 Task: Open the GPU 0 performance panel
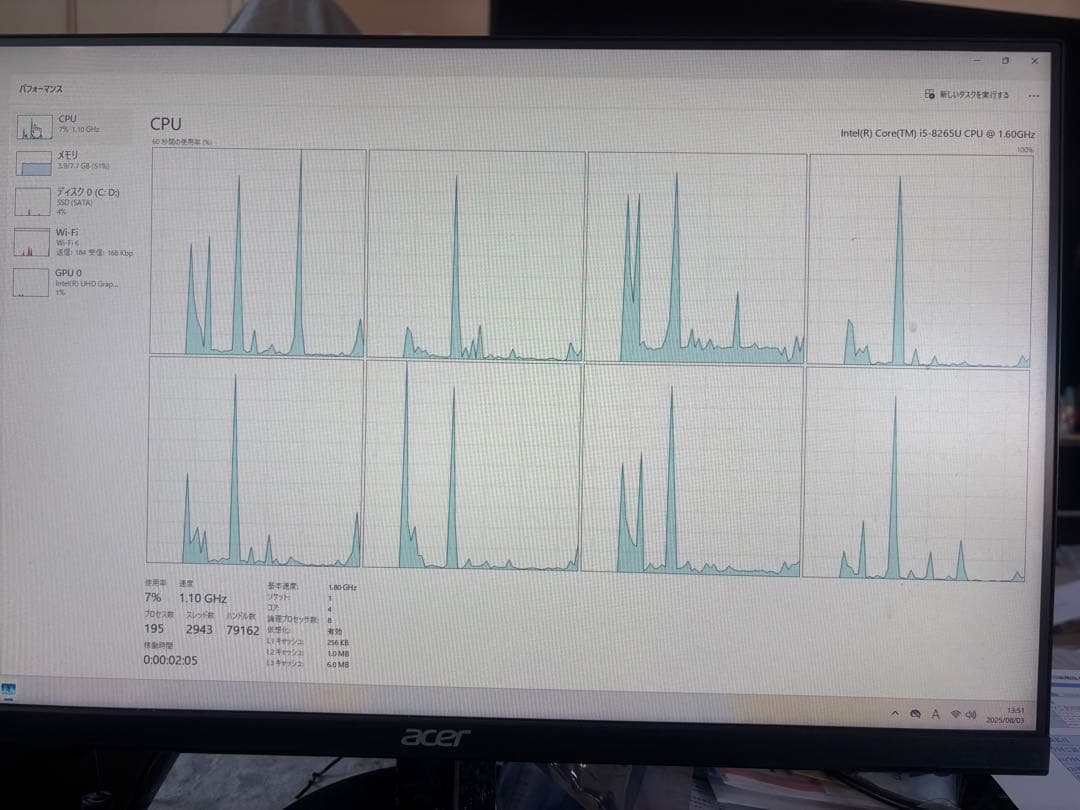70,277
